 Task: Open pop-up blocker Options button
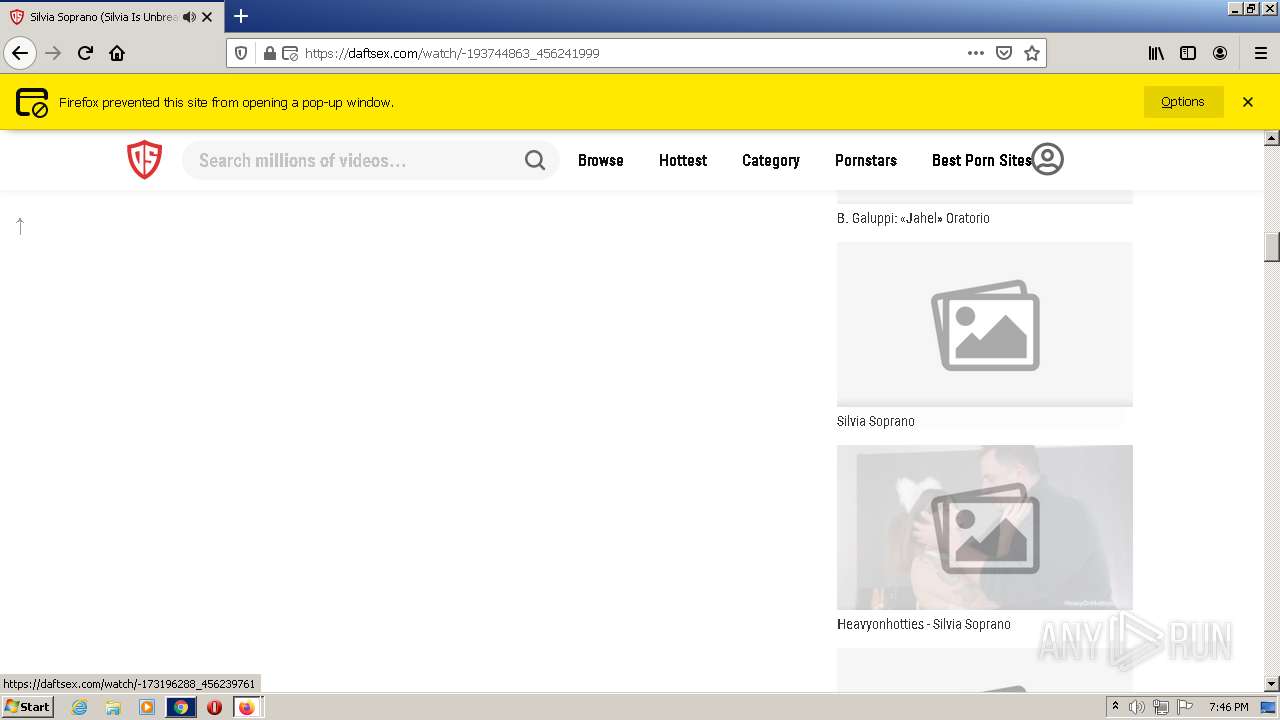point(1183,102)
